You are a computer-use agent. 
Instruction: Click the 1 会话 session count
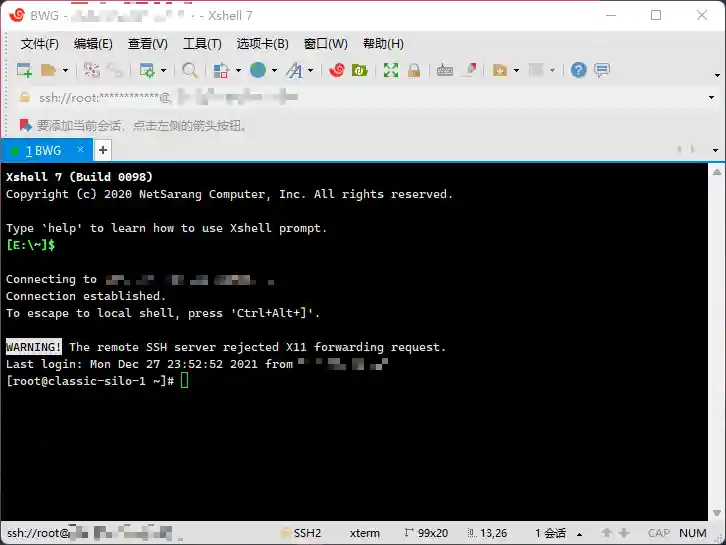click(551, 533)
